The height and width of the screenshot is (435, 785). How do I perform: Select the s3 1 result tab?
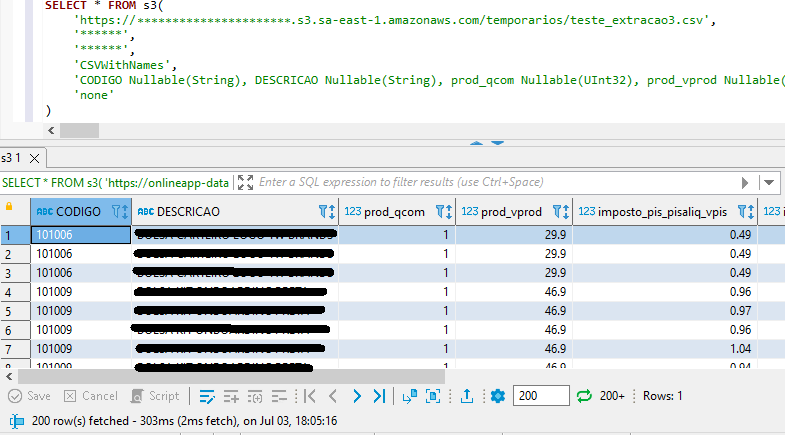tap(12, 158)
